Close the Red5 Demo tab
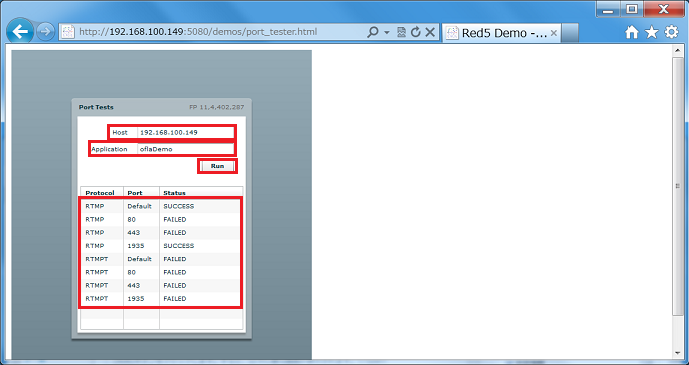 [554, 33]
